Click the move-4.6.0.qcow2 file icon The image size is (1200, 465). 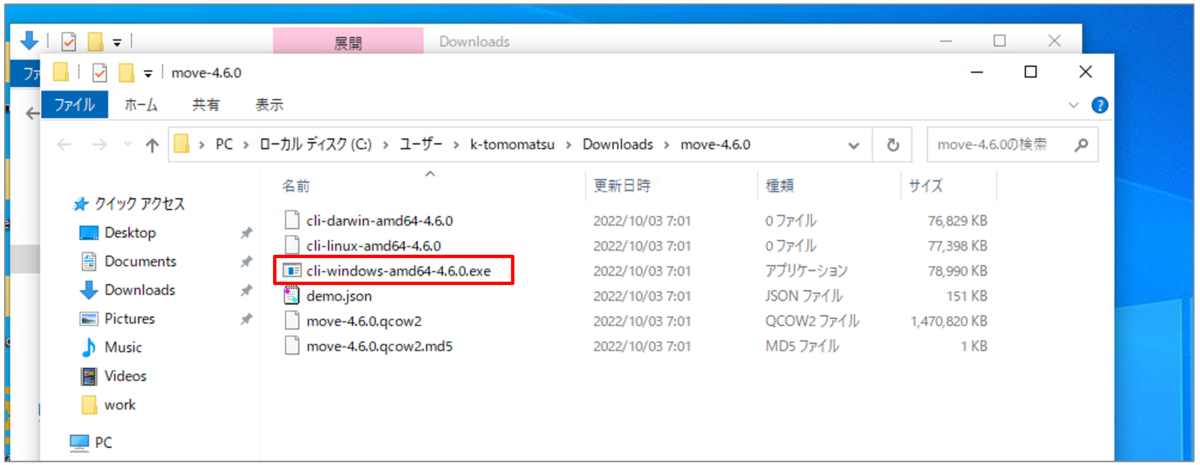(x=292, y=321)
